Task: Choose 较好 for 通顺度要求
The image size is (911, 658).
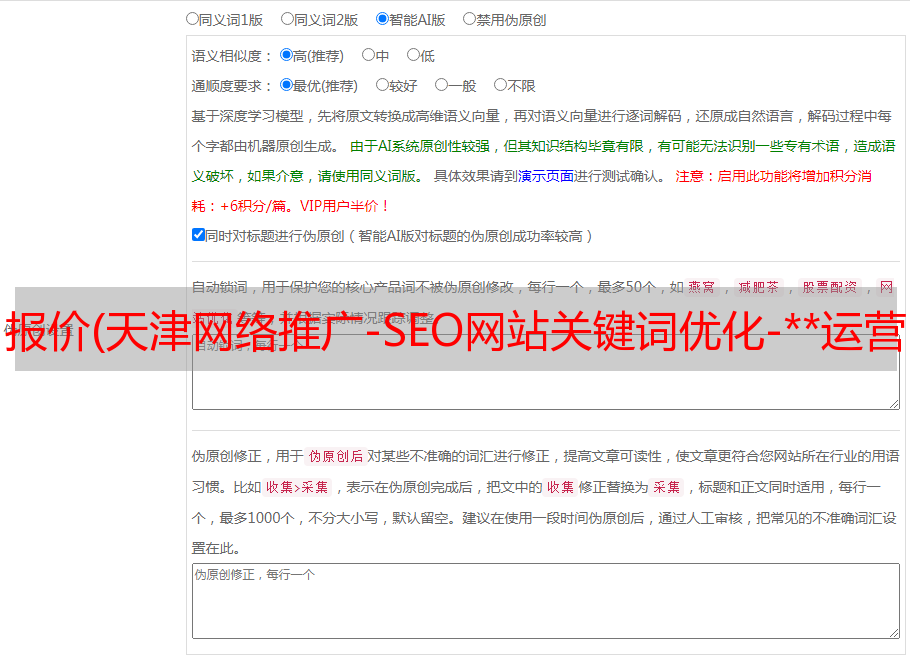Action: 383,85
